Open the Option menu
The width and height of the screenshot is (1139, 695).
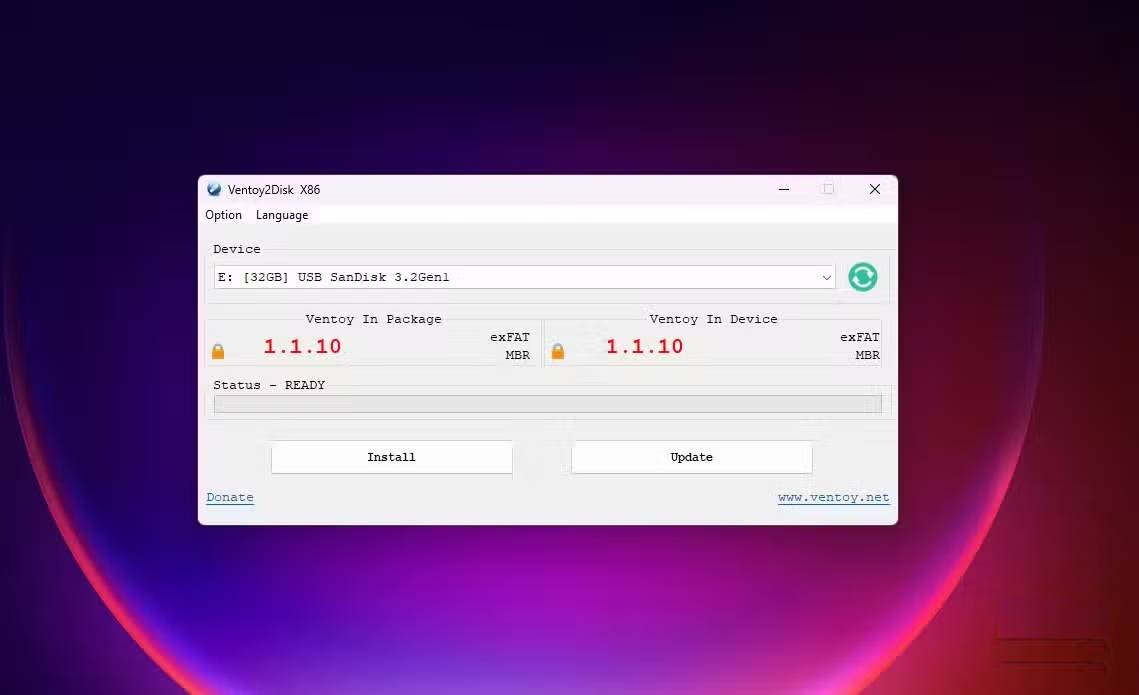(x=224, y=215)
